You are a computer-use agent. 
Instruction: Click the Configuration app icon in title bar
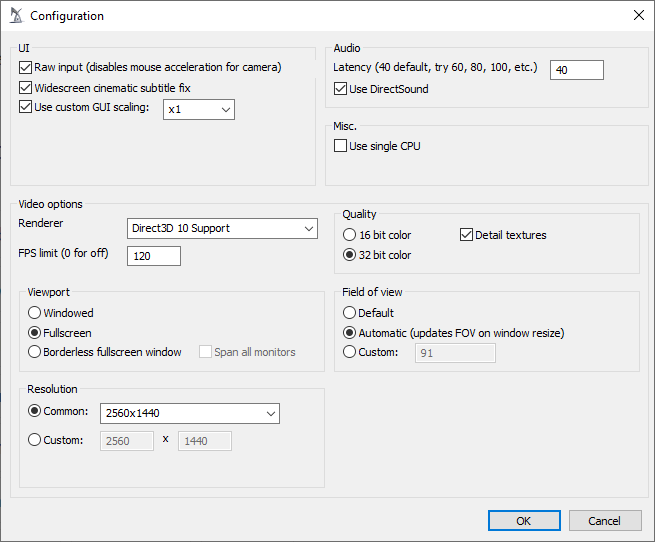(x=16, y=15)
